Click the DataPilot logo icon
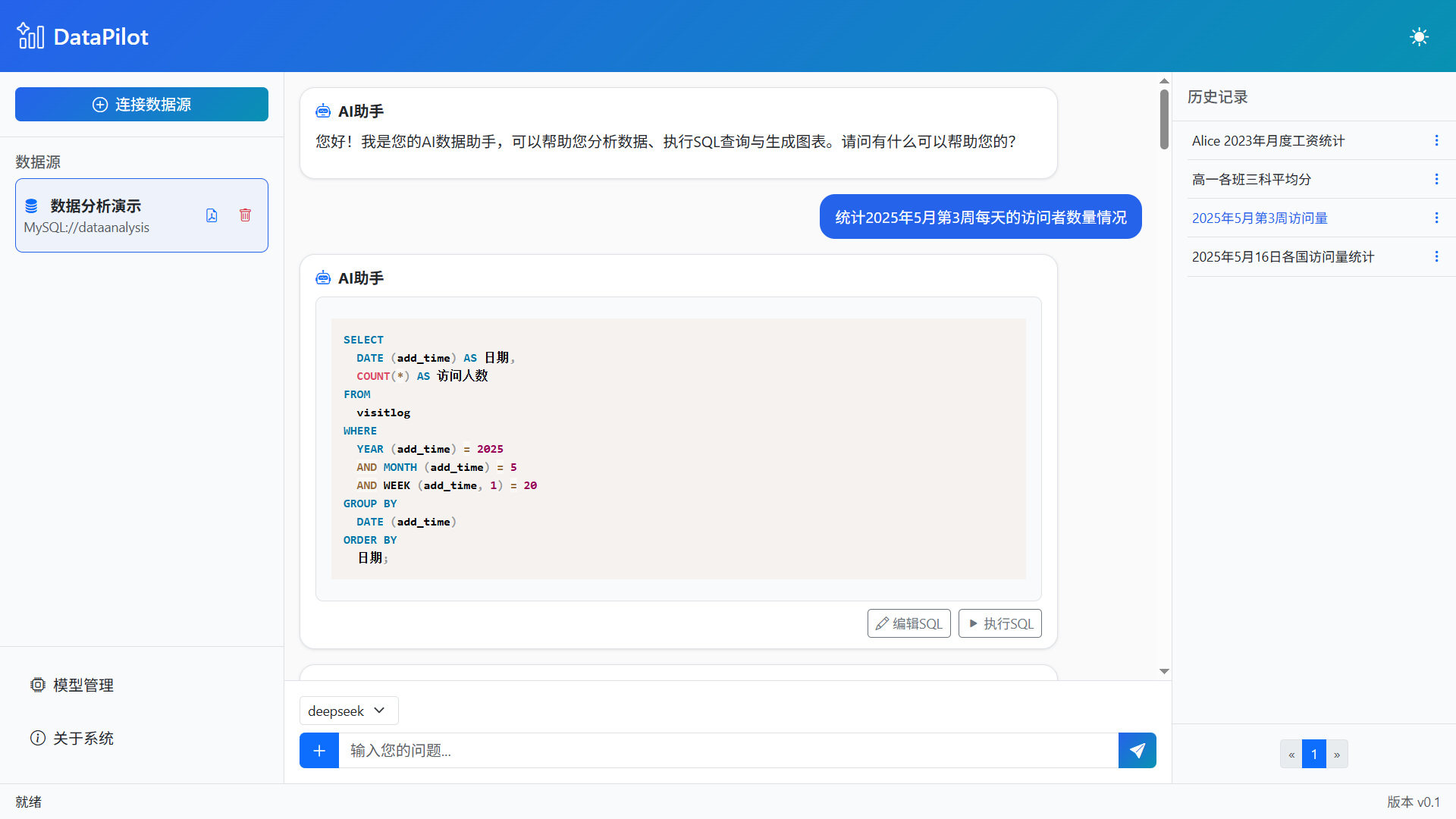The height and width of the screenshot is (819, 1456). pos(30,36)
